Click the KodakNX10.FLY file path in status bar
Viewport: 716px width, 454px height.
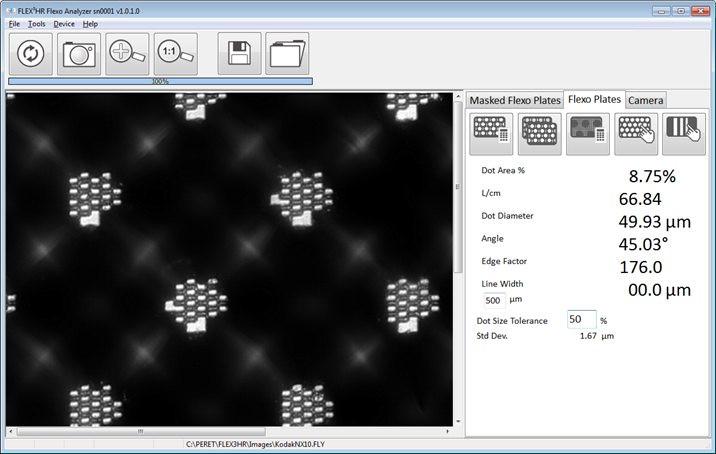(255, 444)
